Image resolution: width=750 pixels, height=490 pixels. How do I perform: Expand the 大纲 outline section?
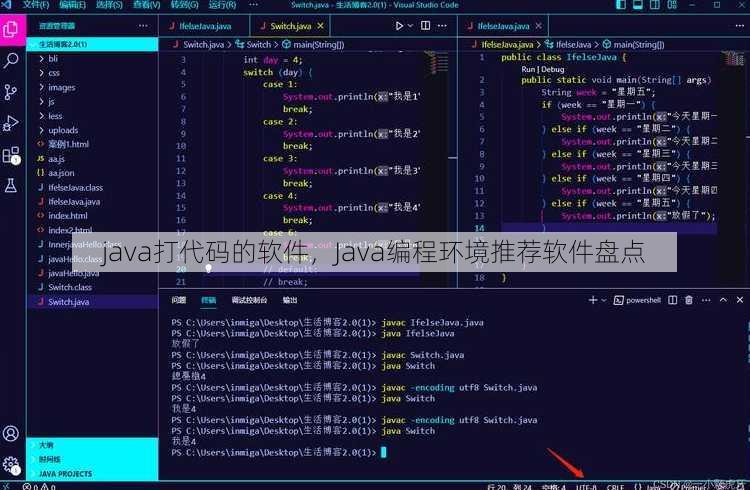tap(92, 445)
